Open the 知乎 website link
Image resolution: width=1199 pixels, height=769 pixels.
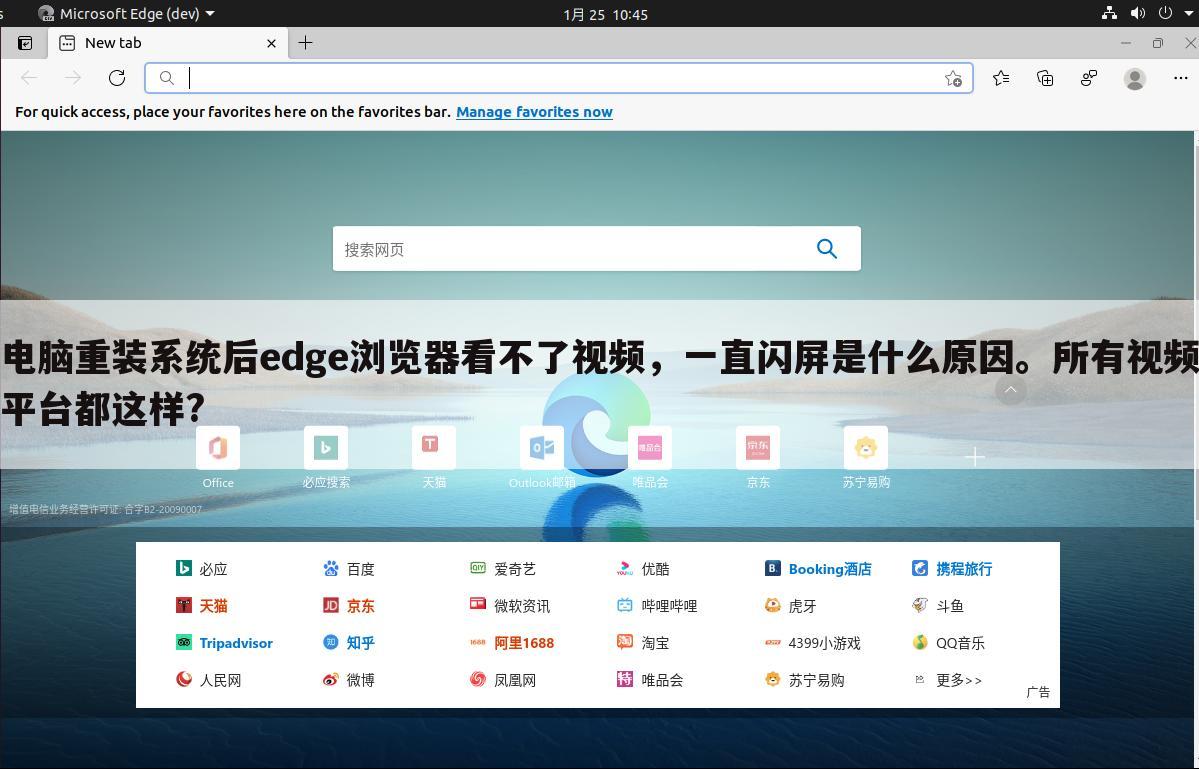click(x=359, y=643)
